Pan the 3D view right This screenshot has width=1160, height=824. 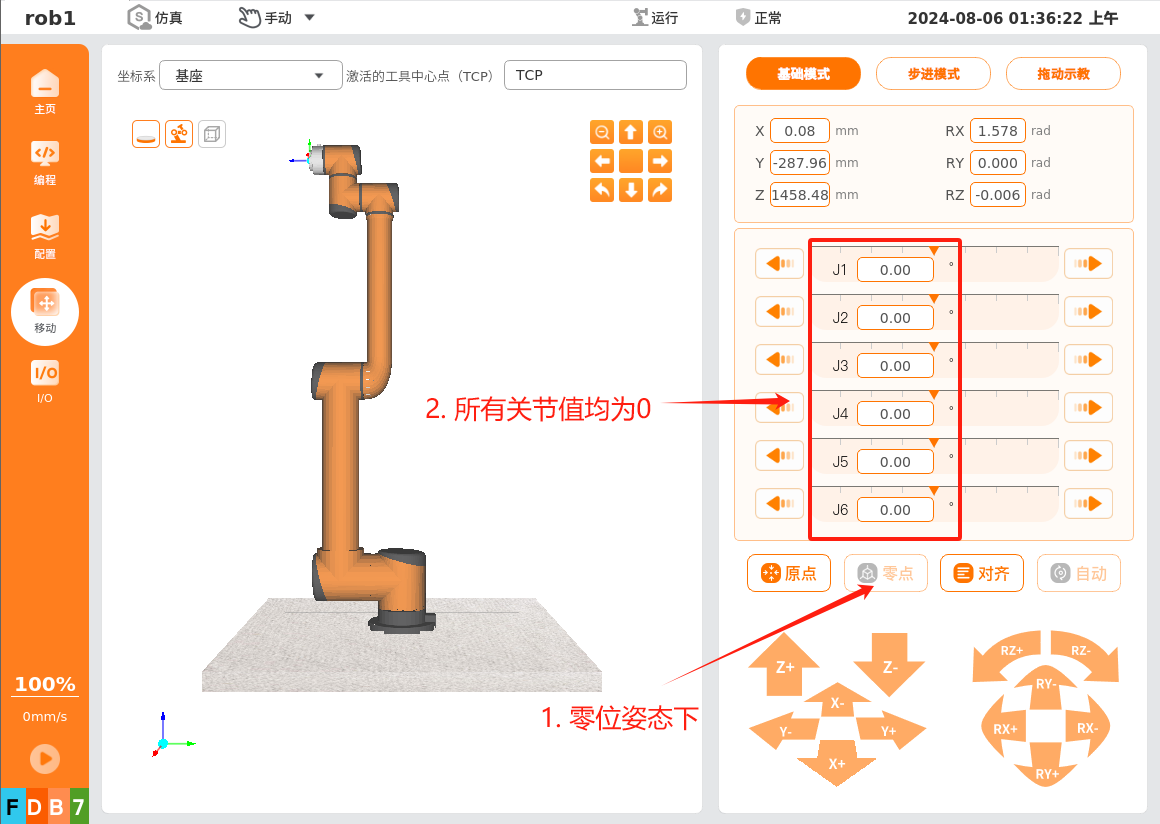(660, 161)
